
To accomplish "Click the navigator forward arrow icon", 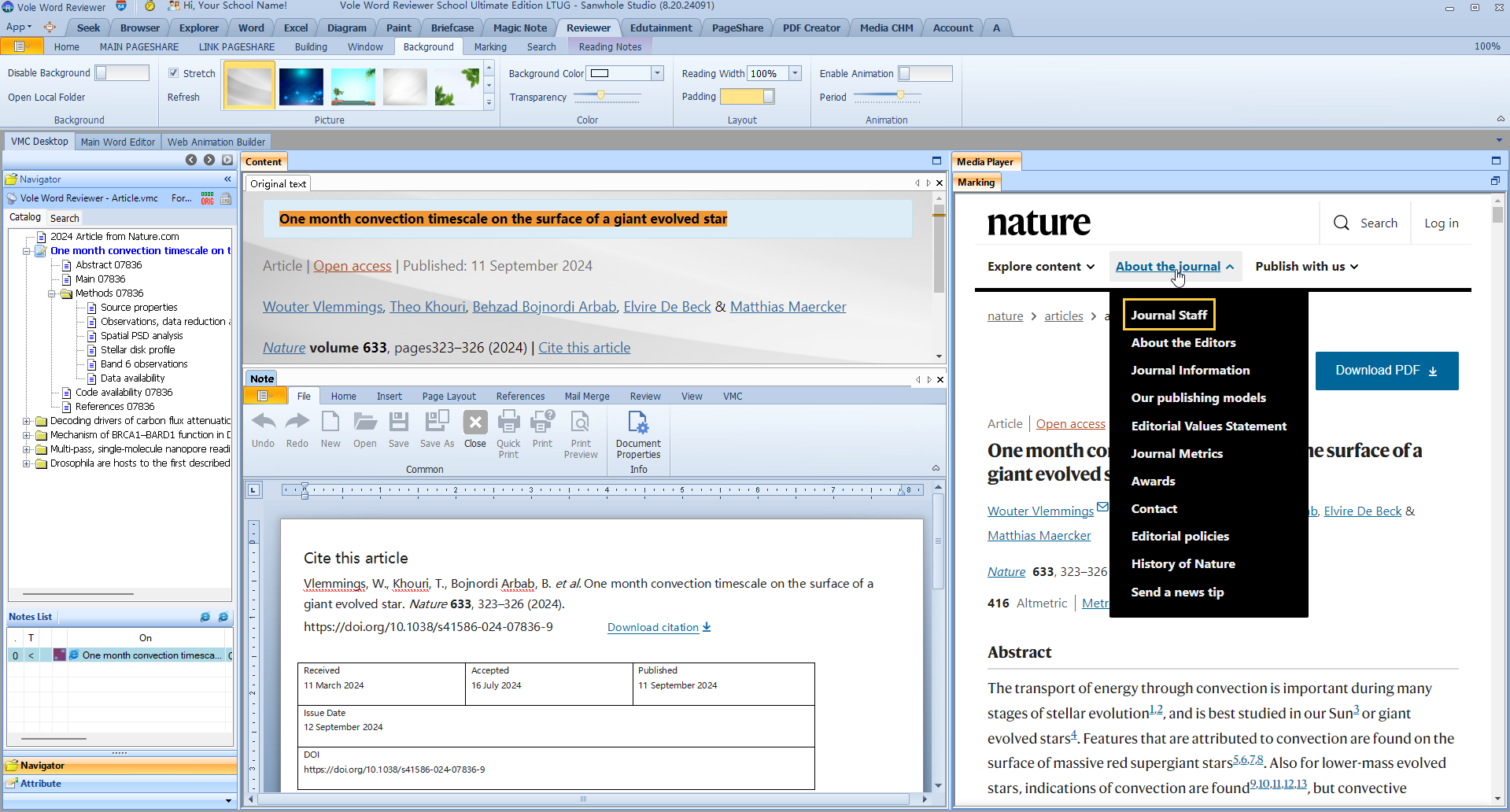I will 209,160.
